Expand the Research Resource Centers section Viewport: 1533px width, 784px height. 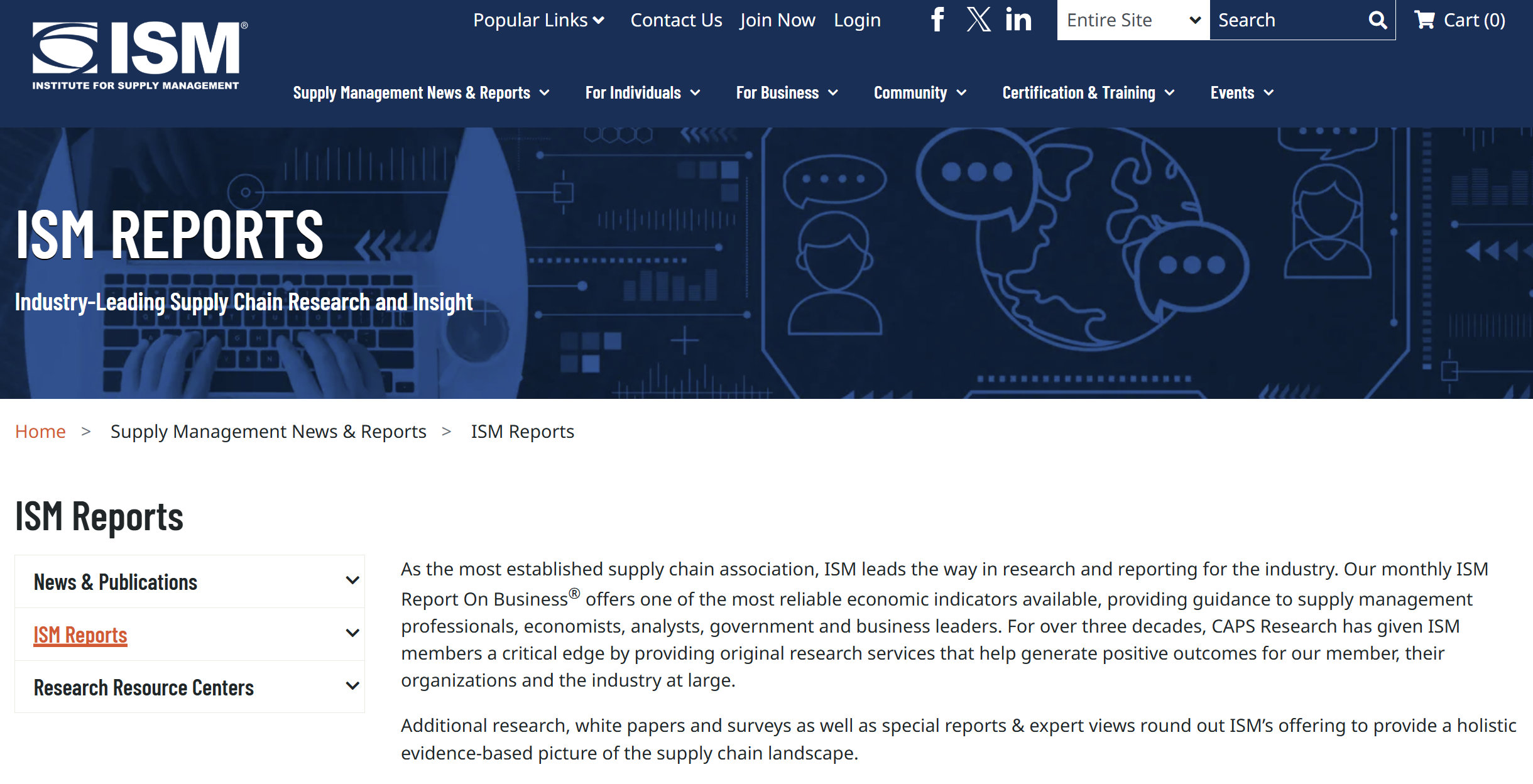pyautogui.click(x=352, y=686)
